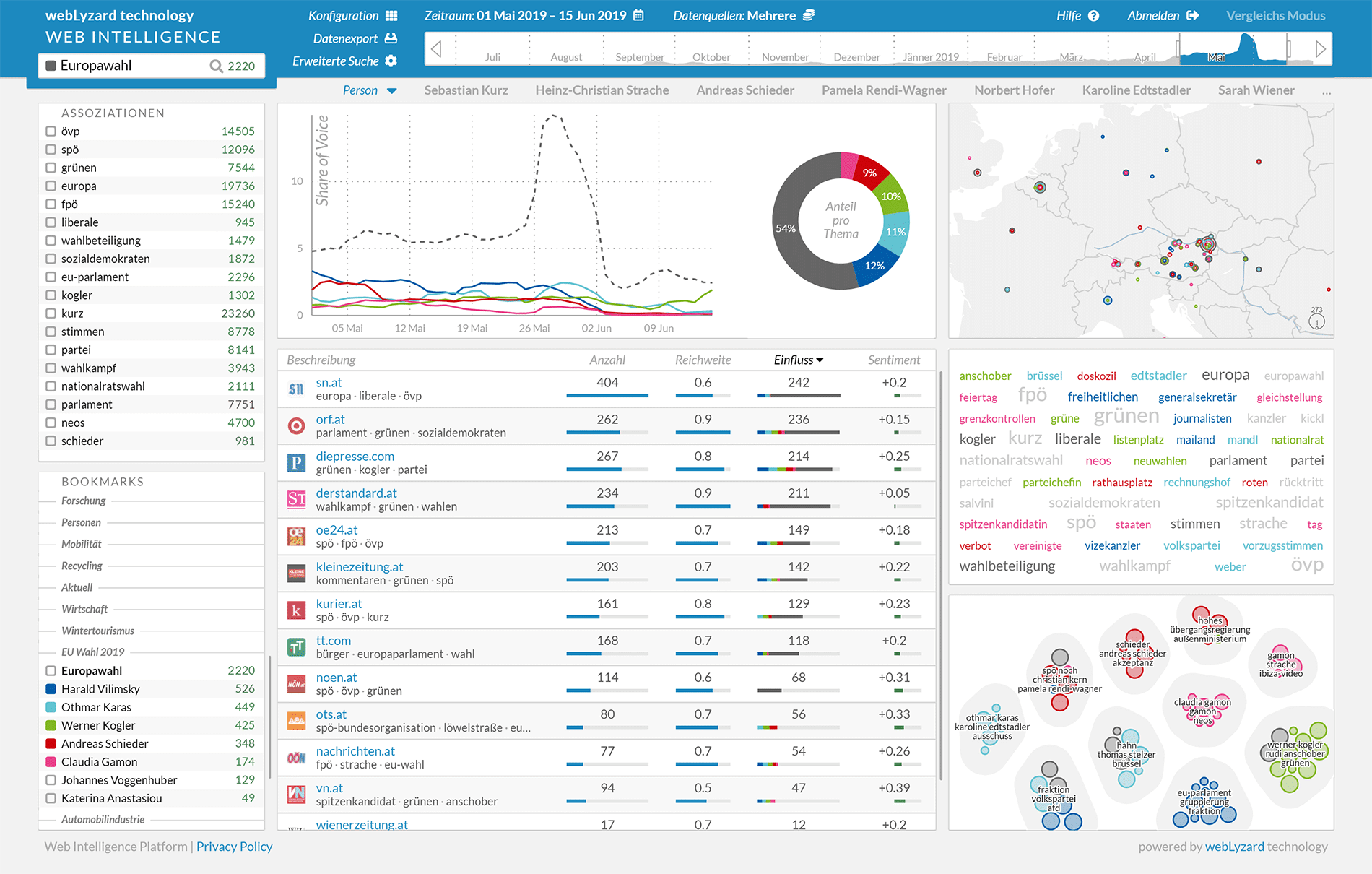Image resolution: width=1372 pixels, height=874 pixels.
Task: Open the wienerzeitung.at source link
Action: point(362,824)
